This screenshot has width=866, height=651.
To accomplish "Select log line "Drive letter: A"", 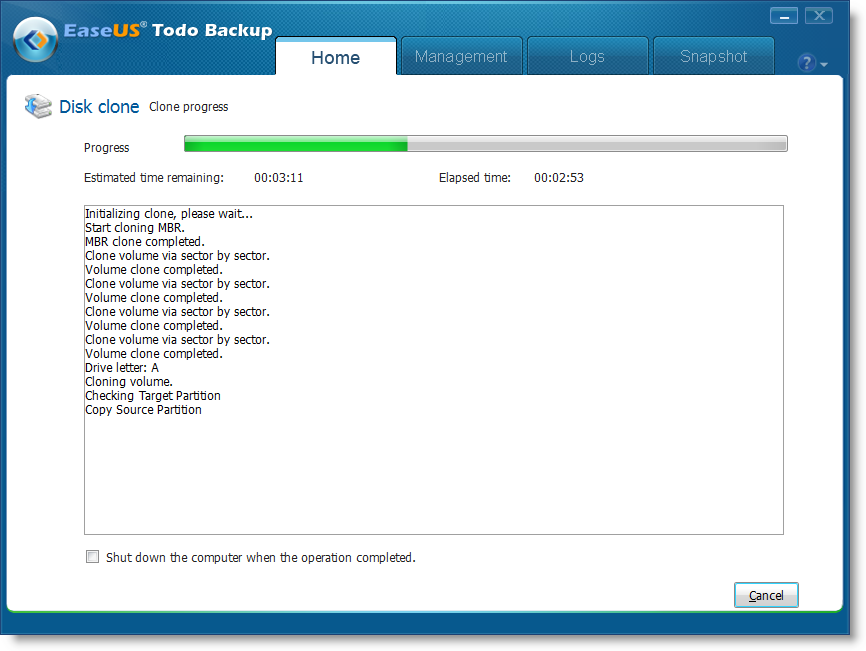I will click(x=122, y=368).
